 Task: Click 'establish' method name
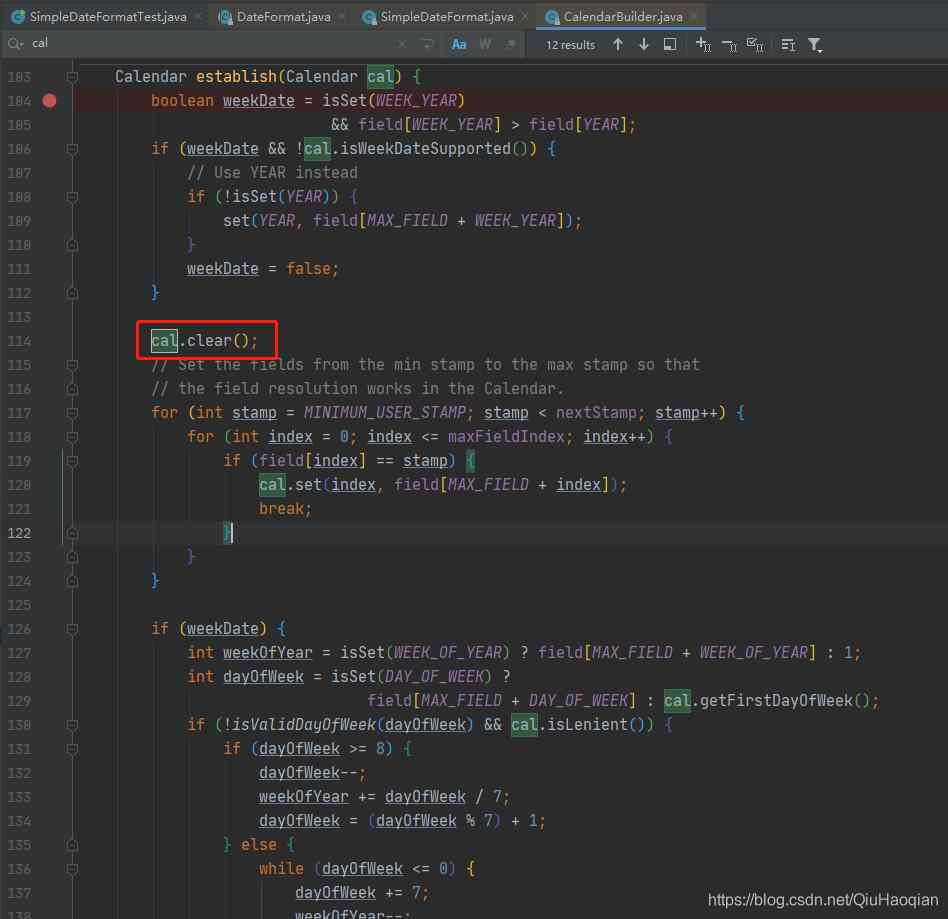[x=236, y=77]
